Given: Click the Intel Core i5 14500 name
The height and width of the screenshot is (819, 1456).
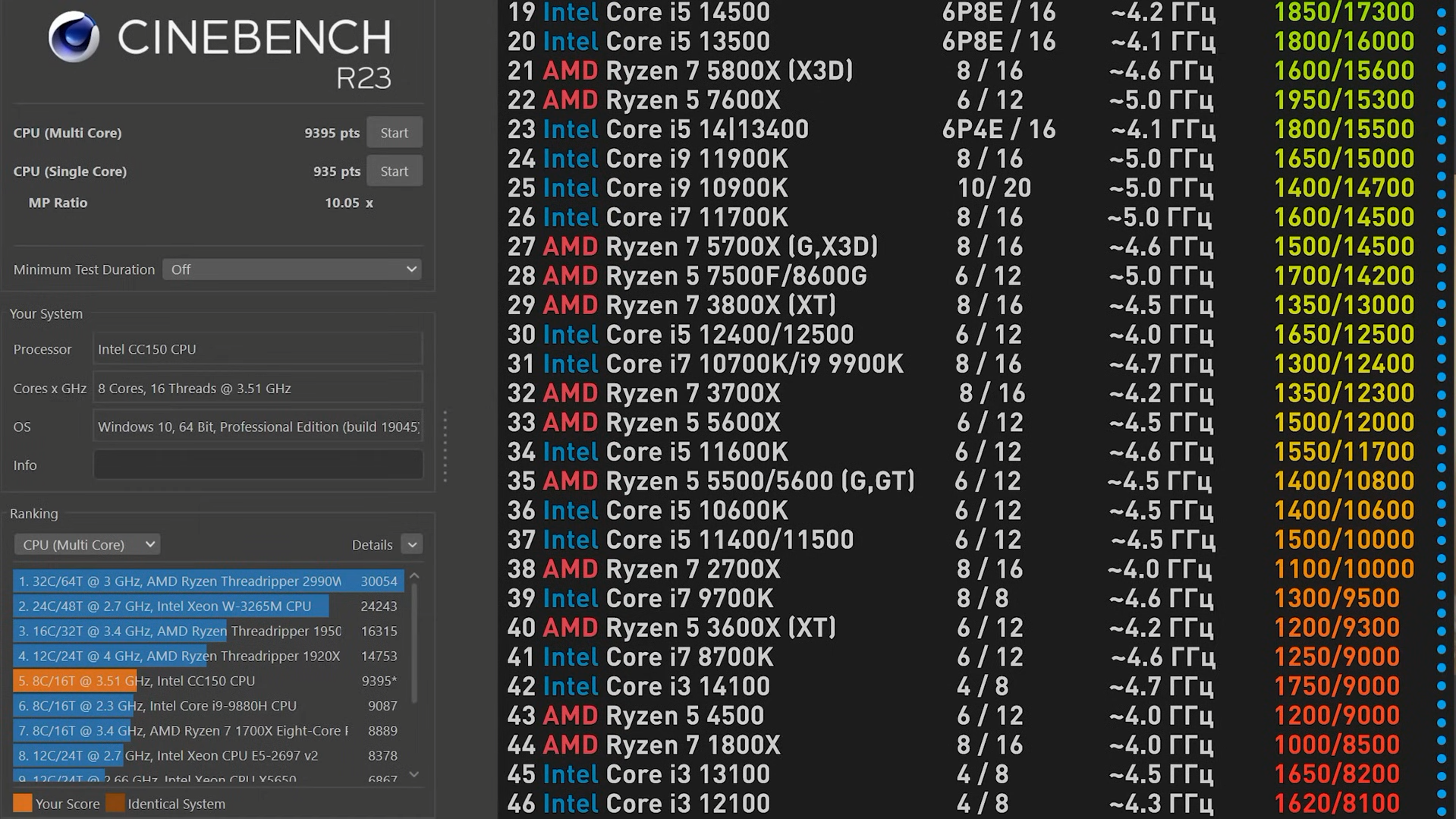Looking at the screenshot, I should [x=656, y=12].
